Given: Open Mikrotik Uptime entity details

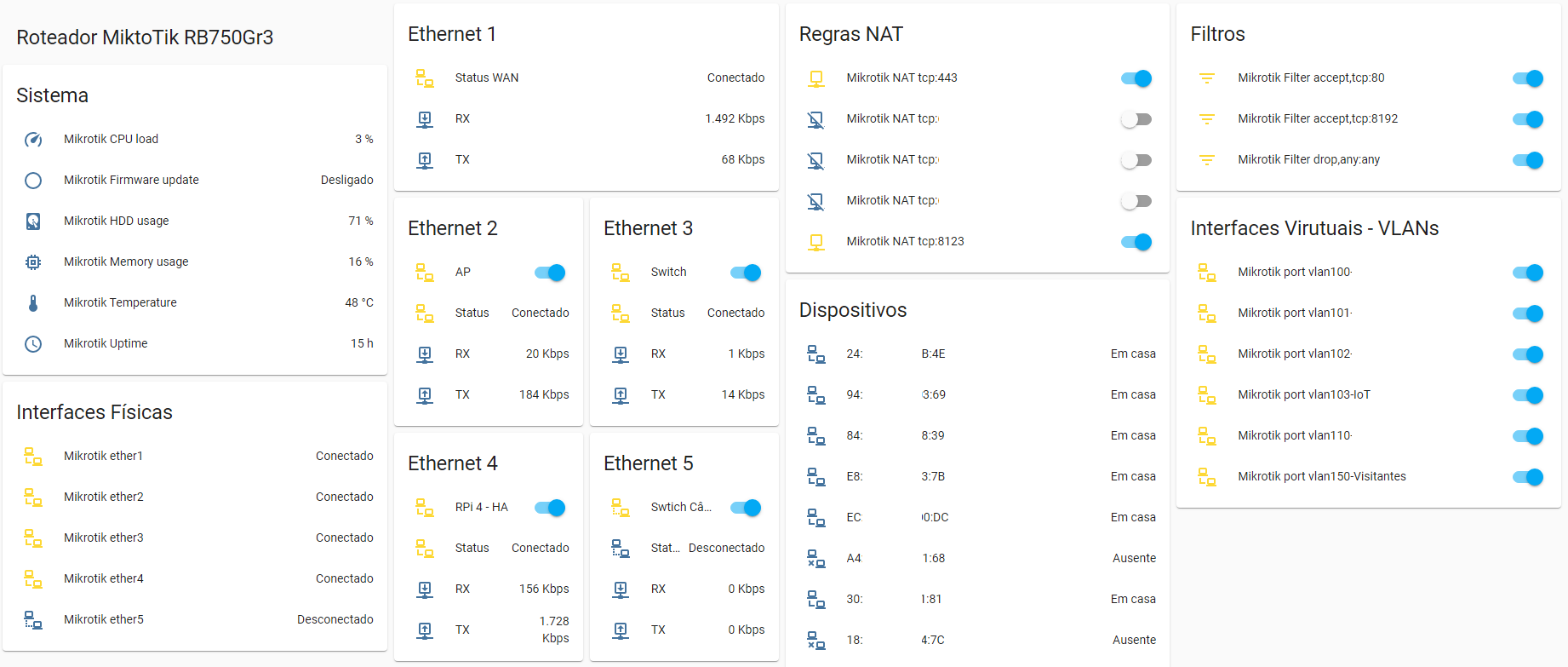Looking at the screenshot, I should point(195,343).
